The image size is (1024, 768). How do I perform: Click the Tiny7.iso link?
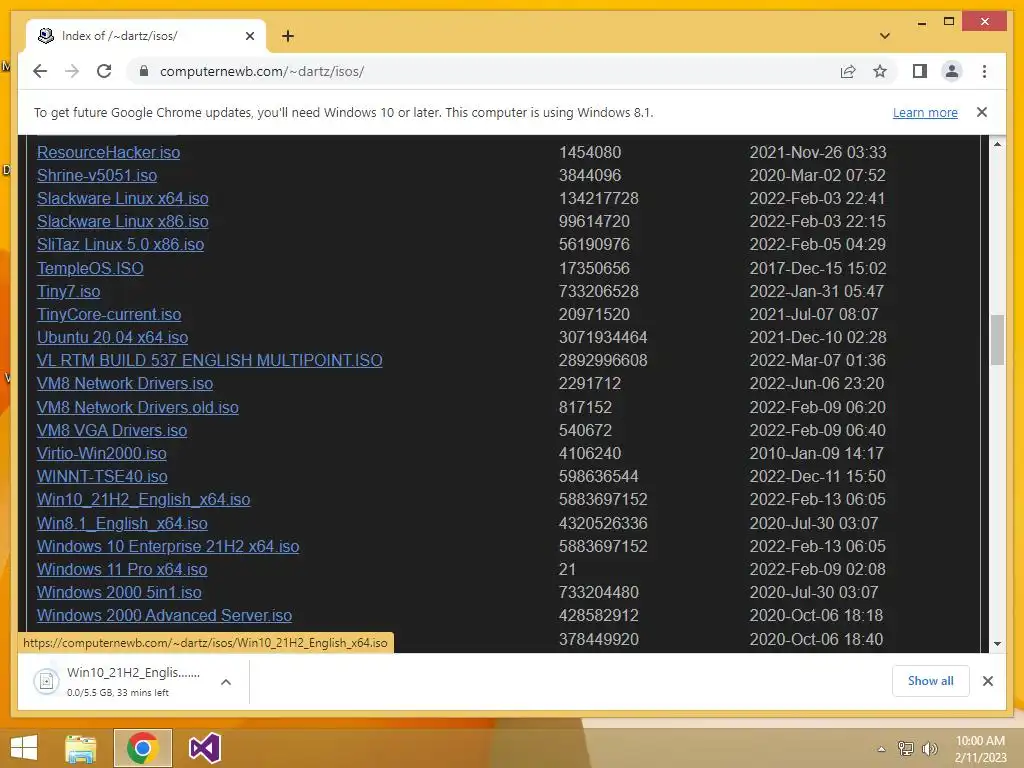69,291
